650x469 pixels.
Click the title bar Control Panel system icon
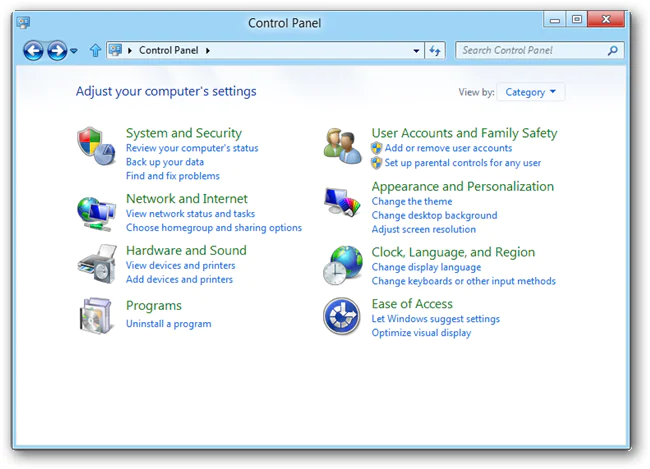(23, 22)
